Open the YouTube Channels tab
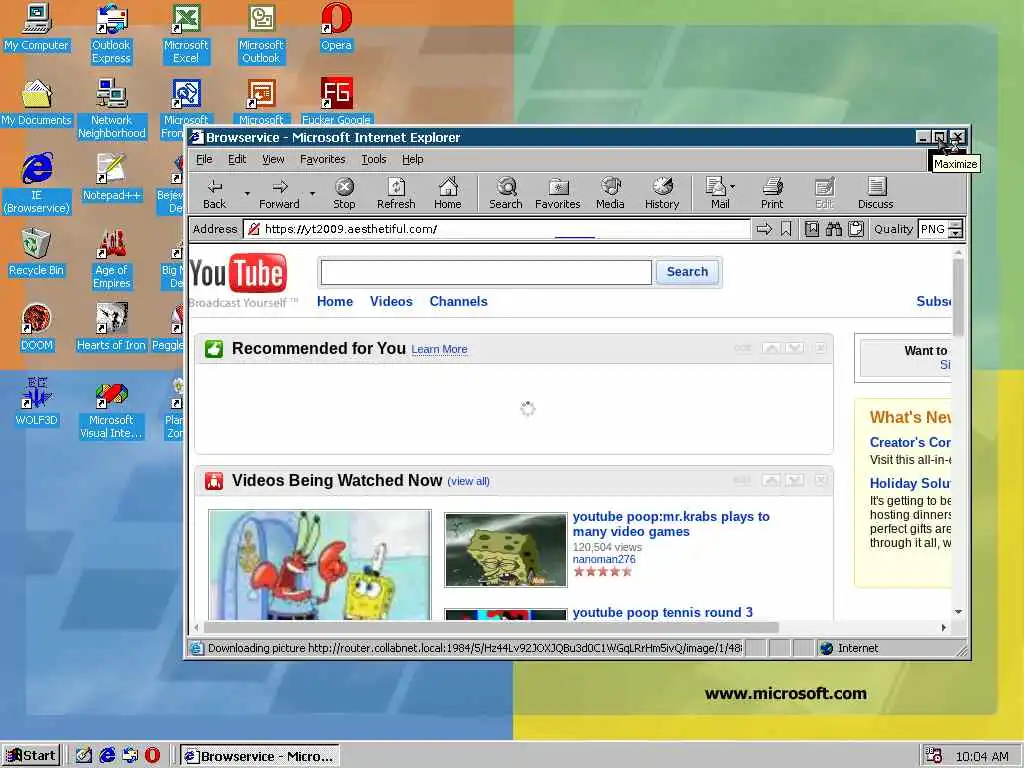 458,302
